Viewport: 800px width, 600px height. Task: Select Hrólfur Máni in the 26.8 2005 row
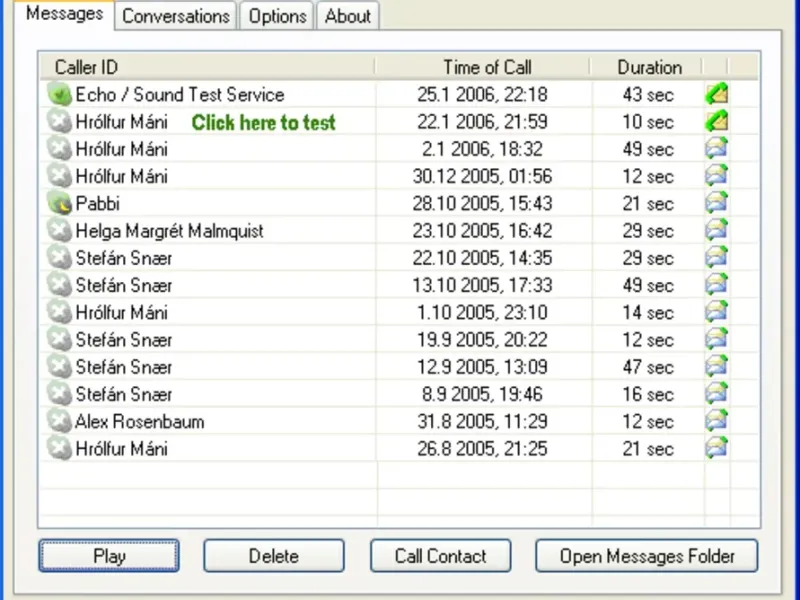tap(121, 448)
